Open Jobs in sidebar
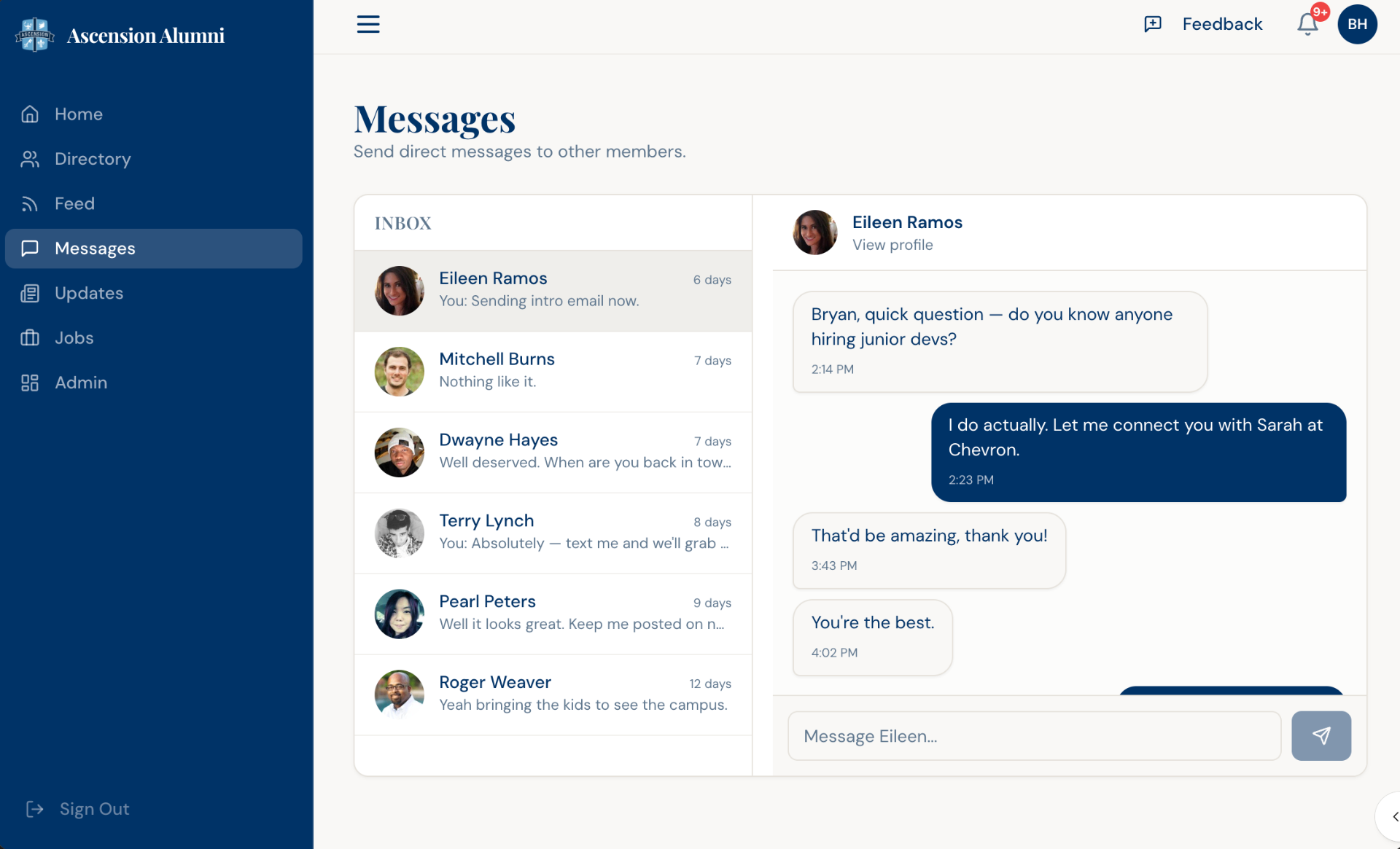The width and height of the screenshot is (1400, 849). 74,338
